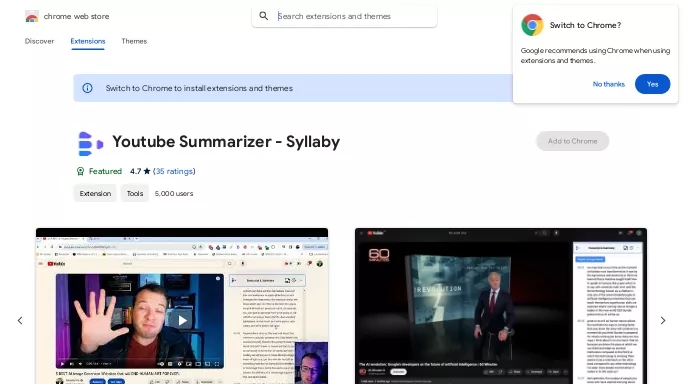
Task: Click the Add to Chrome button
Action: click(x=572, y=141)
